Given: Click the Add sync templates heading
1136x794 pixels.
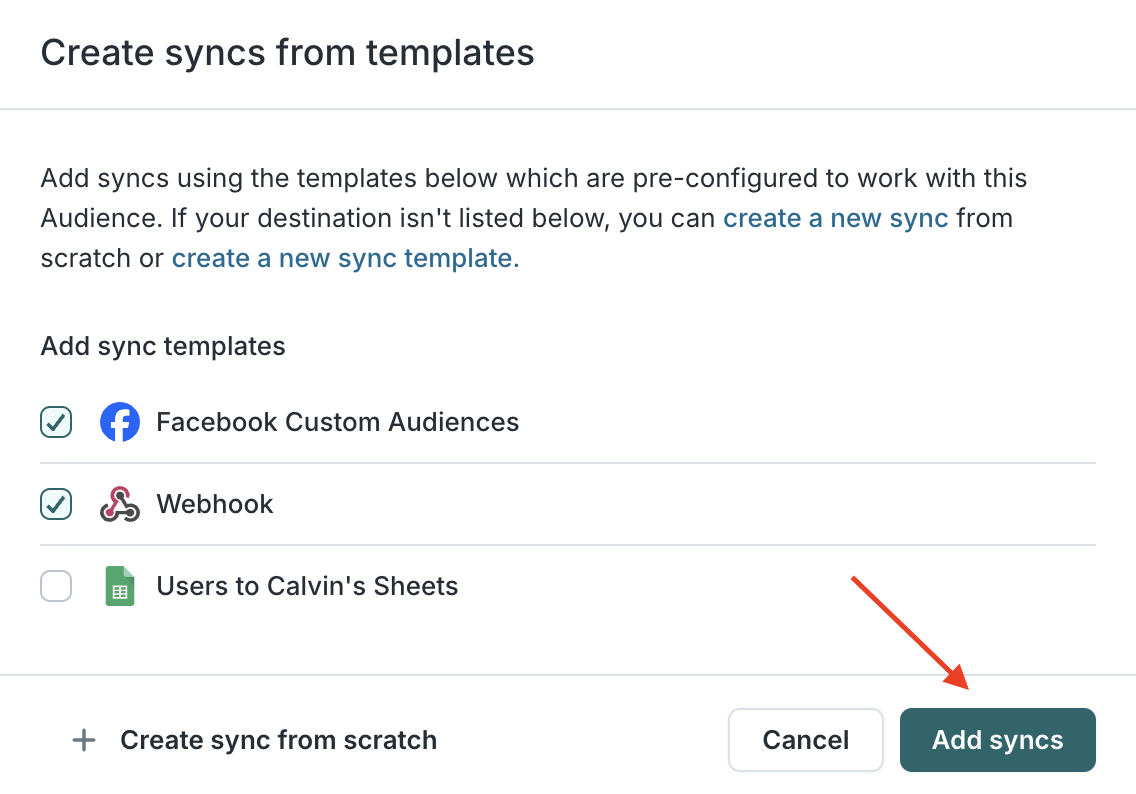Looking at the screenshot, I should pos(163,346).
